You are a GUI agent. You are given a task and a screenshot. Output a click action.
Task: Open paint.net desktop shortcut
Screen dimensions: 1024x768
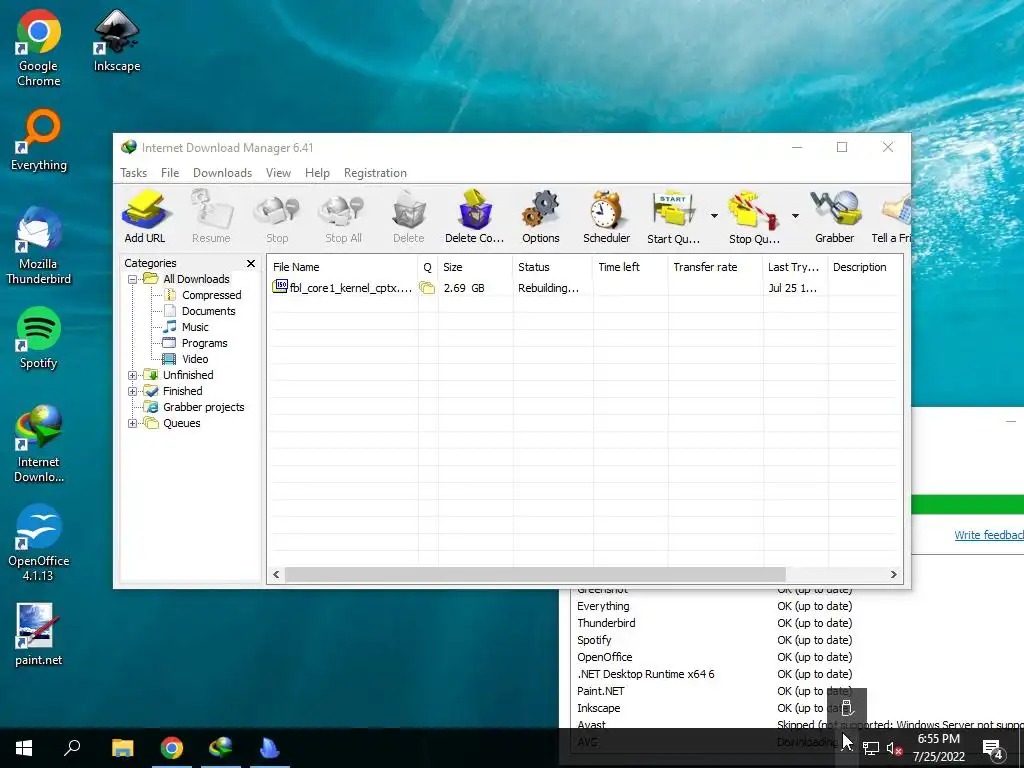pos(39,634)
